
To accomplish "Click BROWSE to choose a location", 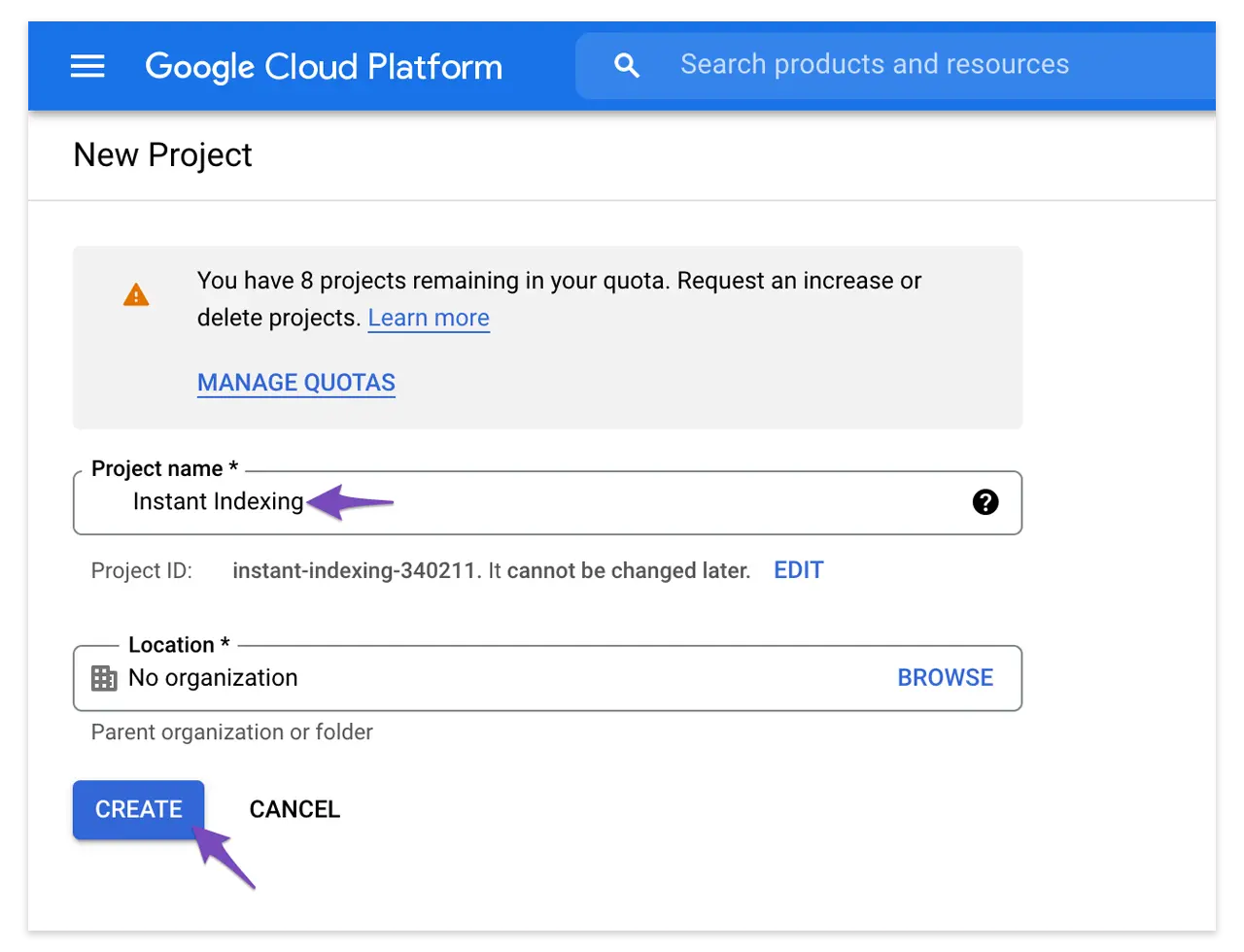I will coord(945,677).
